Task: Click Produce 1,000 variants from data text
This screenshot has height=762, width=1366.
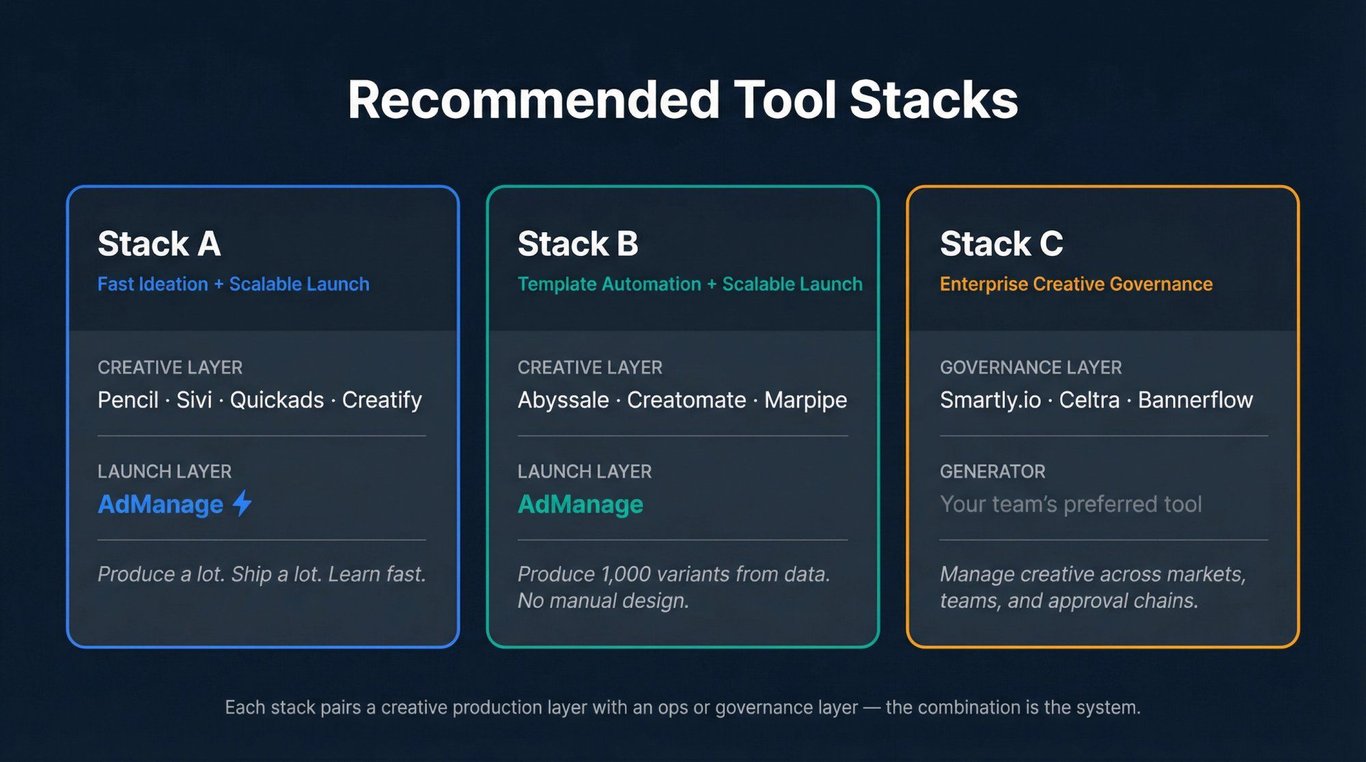Action: (673, 575)
